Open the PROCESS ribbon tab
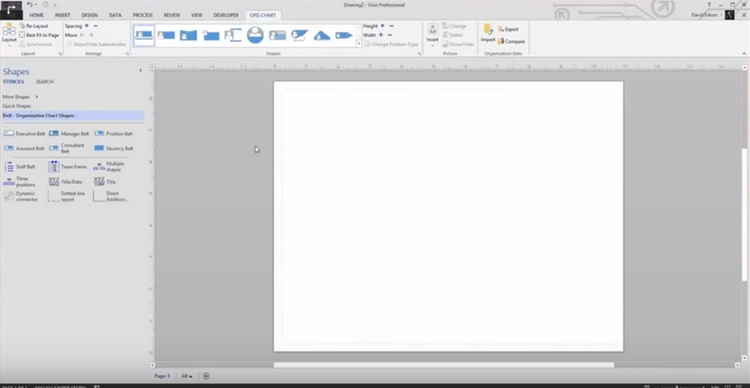 click(143, 15)
